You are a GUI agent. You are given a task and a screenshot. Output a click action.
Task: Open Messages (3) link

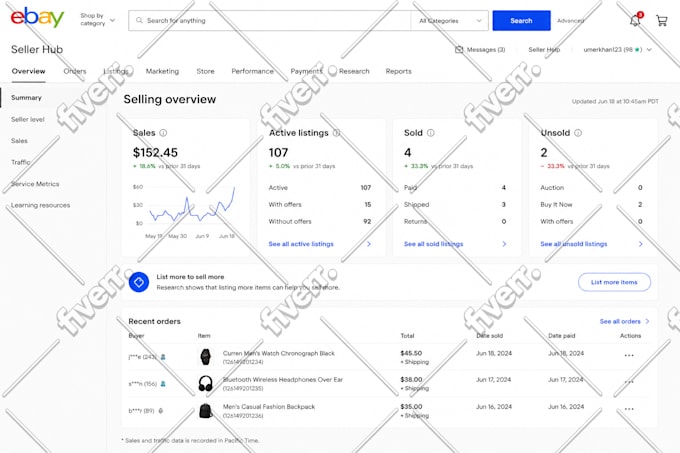486,49
